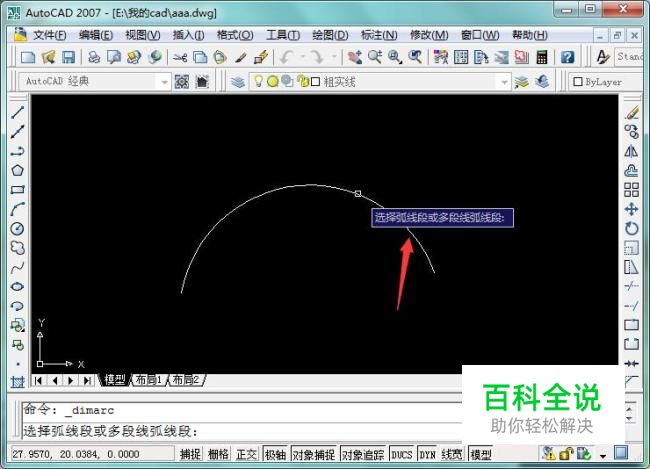The image size is (650, 469).
Task: Click the Erase tool in modify toolbar
Action: 632,112
